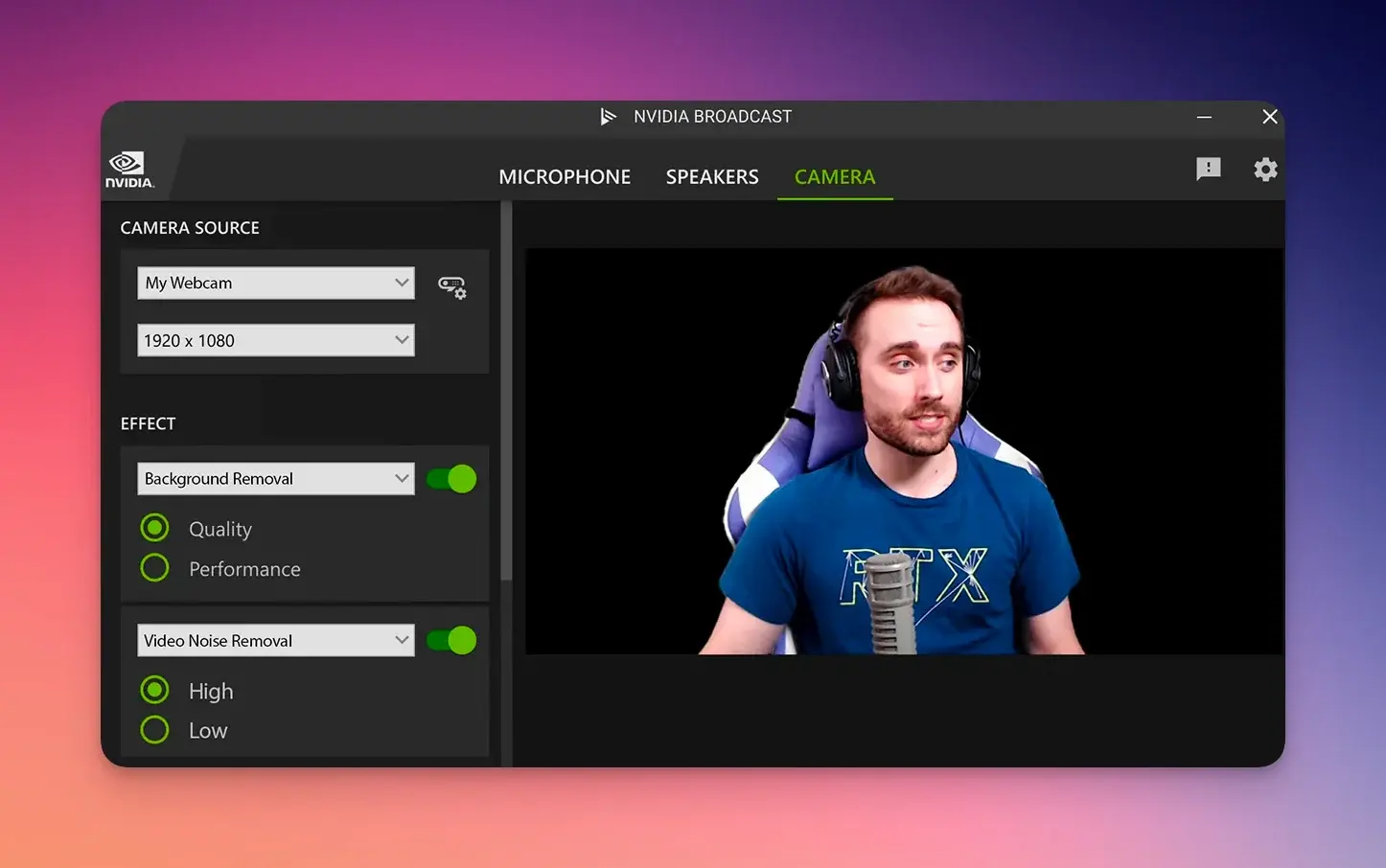This screenshot has height=868, width=1386.
Task: Click the NVIDIA logo
Action: [129, 170]
